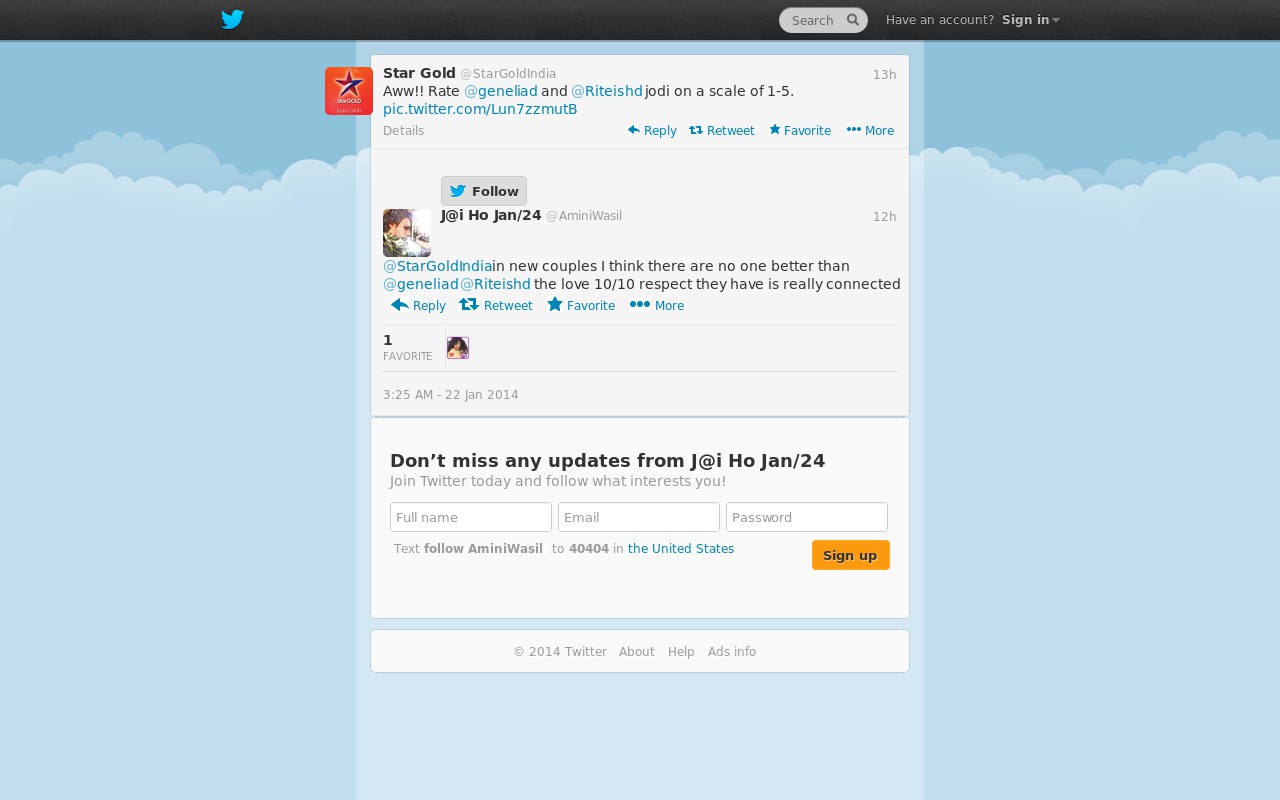Retweet the AminiWasil tweet
The width and height of the screenshot is (1280, 800).
click(x=496, y=305)
